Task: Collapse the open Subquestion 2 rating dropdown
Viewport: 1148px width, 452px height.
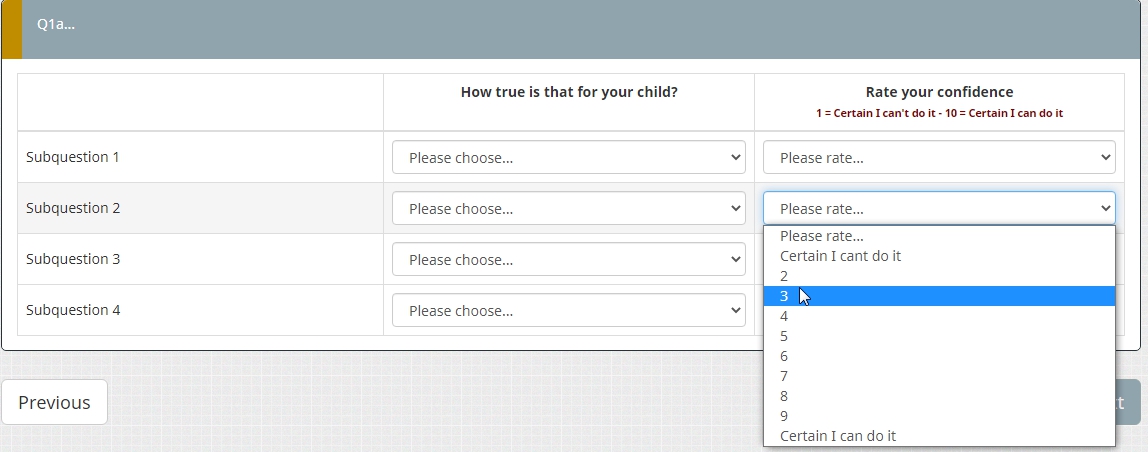Action: tap(938, 208)
